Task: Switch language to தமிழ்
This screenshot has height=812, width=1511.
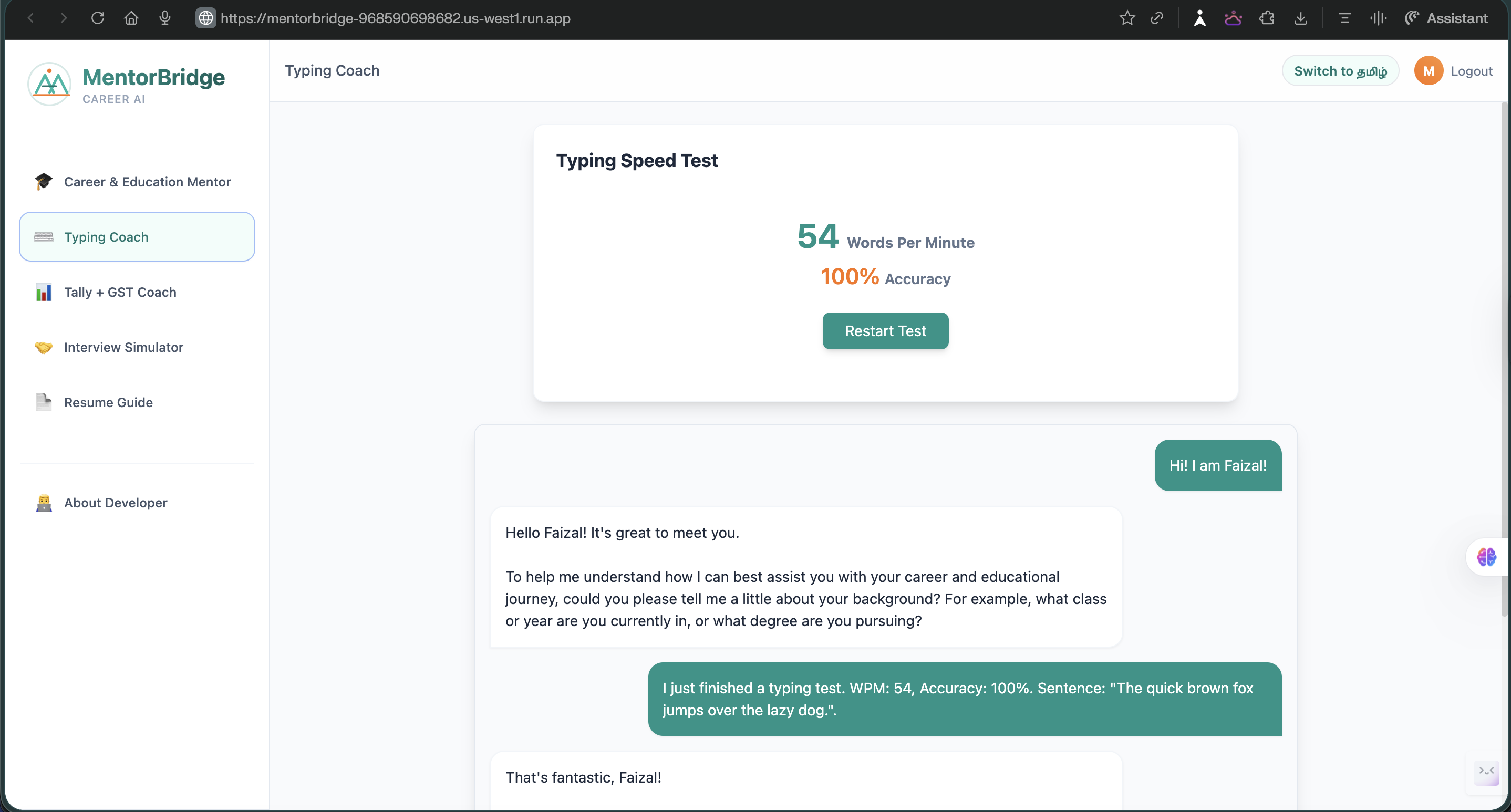Action: click(1341, 70)
